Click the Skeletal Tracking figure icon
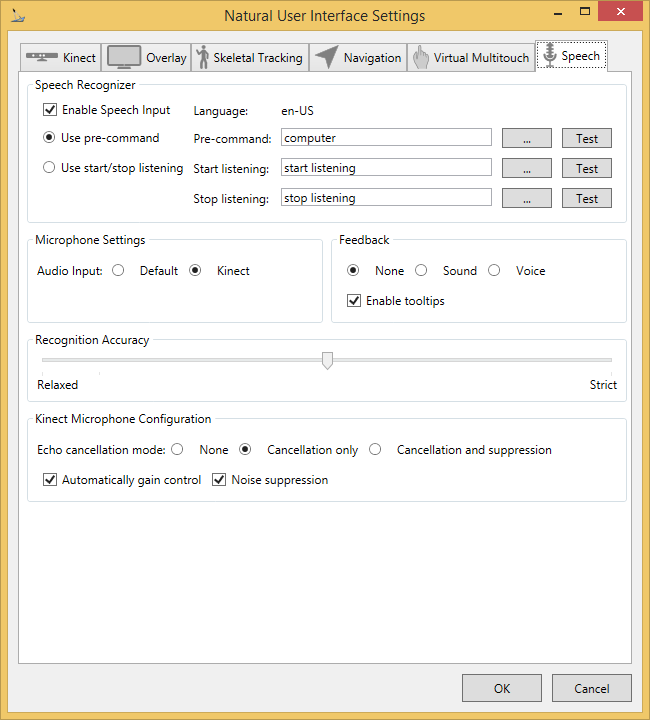Screen dimensions: 650x720 (203, 57)
